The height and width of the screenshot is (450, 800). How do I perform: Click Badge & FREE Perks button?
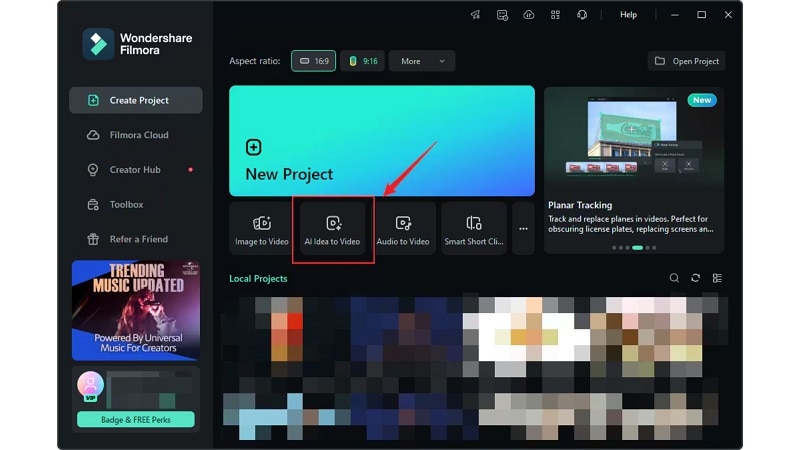point(136,419)
